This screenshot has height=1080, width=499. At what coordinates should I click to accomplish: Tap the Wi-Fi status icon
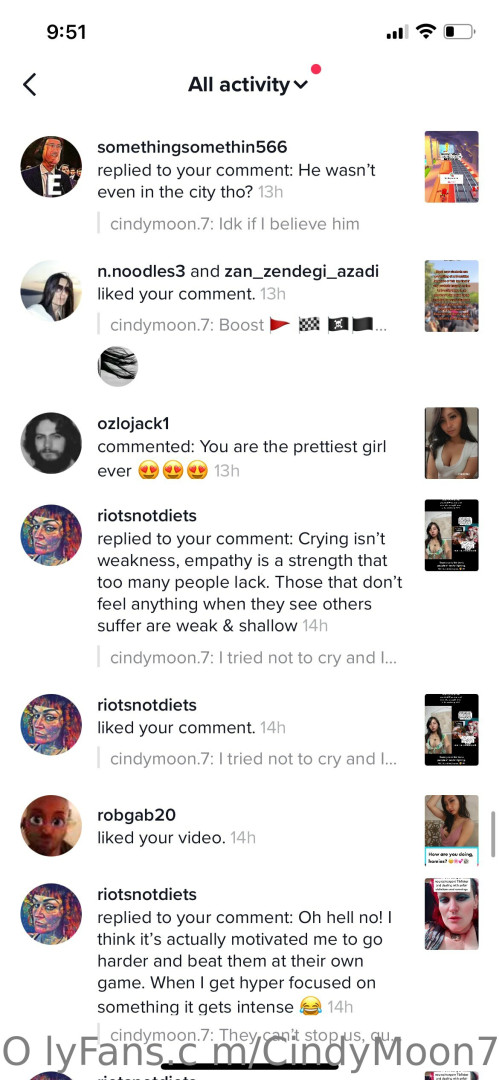(x=427, y=32)
